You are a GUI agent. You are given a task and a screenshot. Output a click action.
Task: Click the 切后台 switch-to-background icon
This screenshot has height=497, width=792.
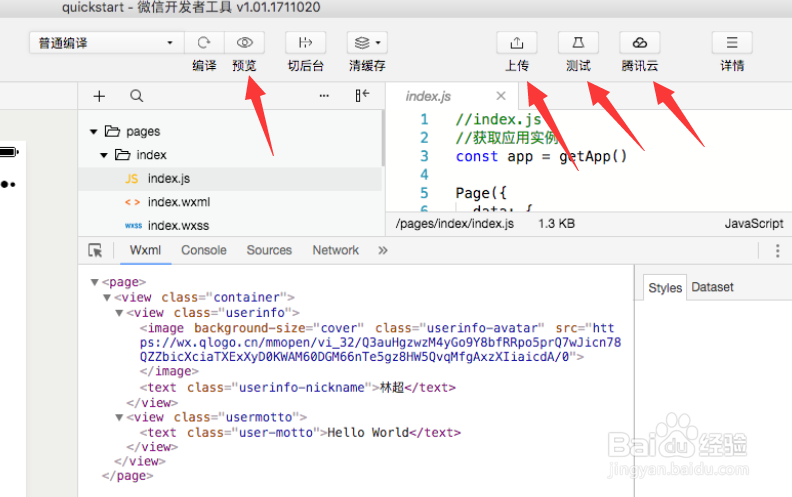[x=306, y=43]
